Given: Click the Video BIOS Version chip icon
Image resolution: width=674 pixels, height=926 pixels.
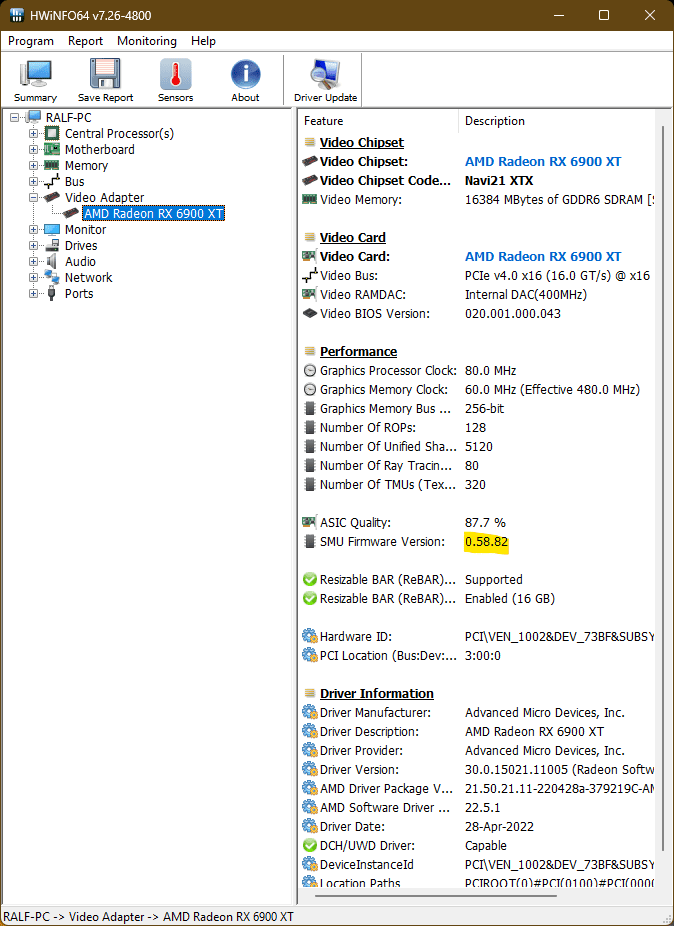Looking at the screenshot, I should pyautogui.click(x=310, y=313).
